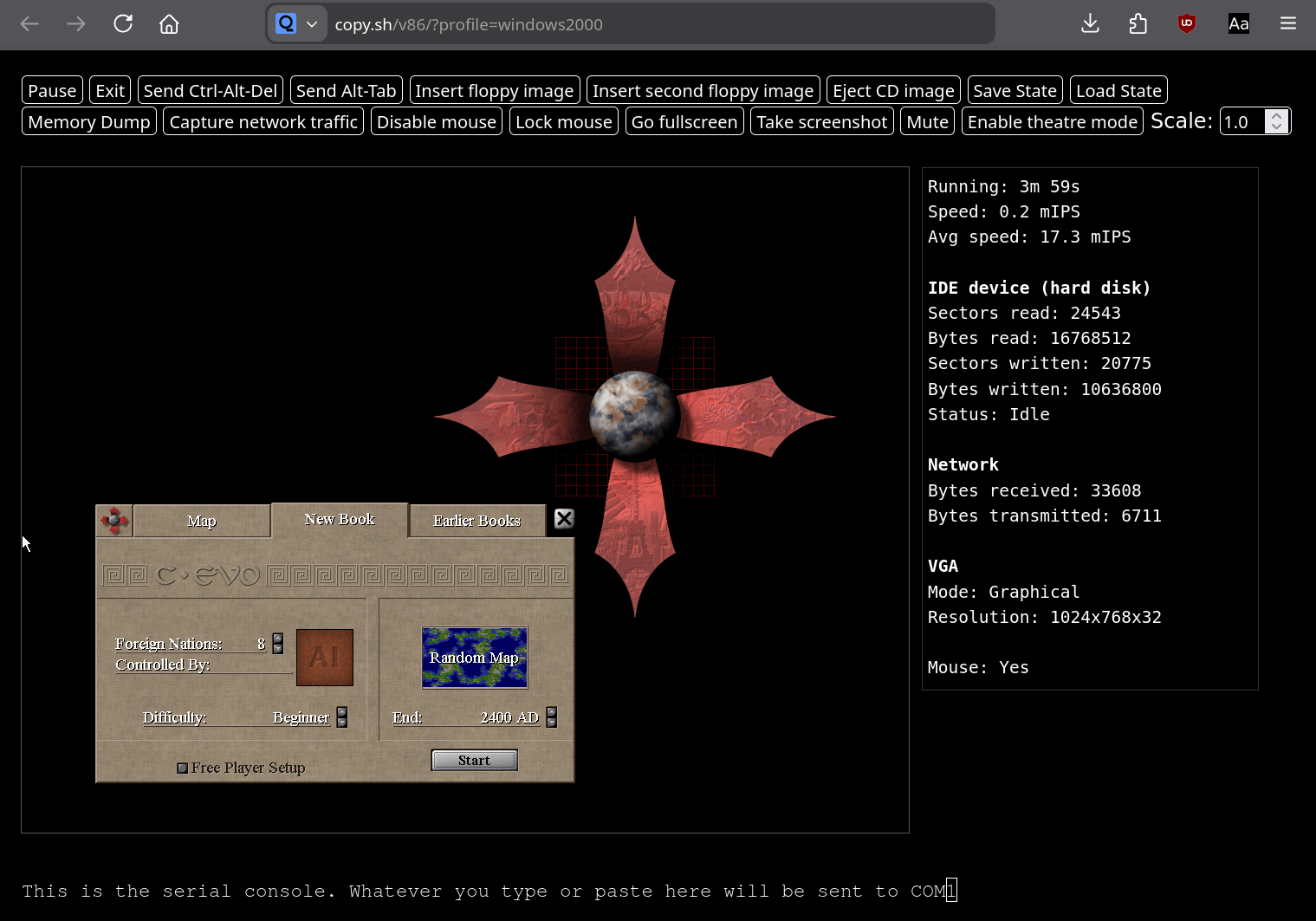Screen dimensions: 1316x921
Task: Click the C-evo logo icon in dialog corner
Action: (114, 521)
